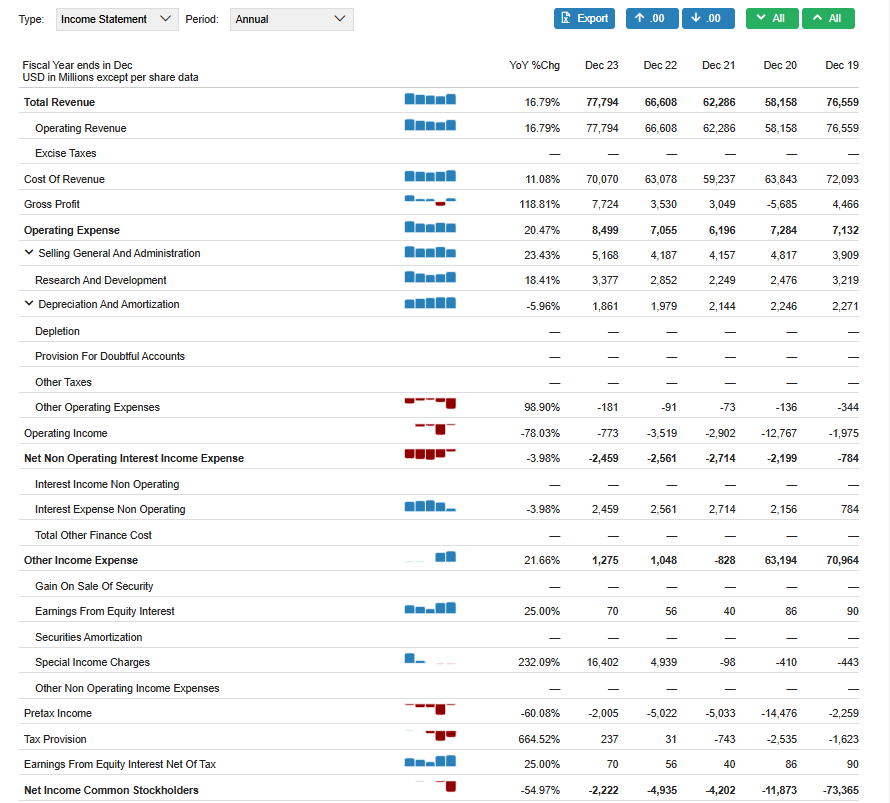Click the Total Revenue sparkline chart

click(x=430, y=99)
